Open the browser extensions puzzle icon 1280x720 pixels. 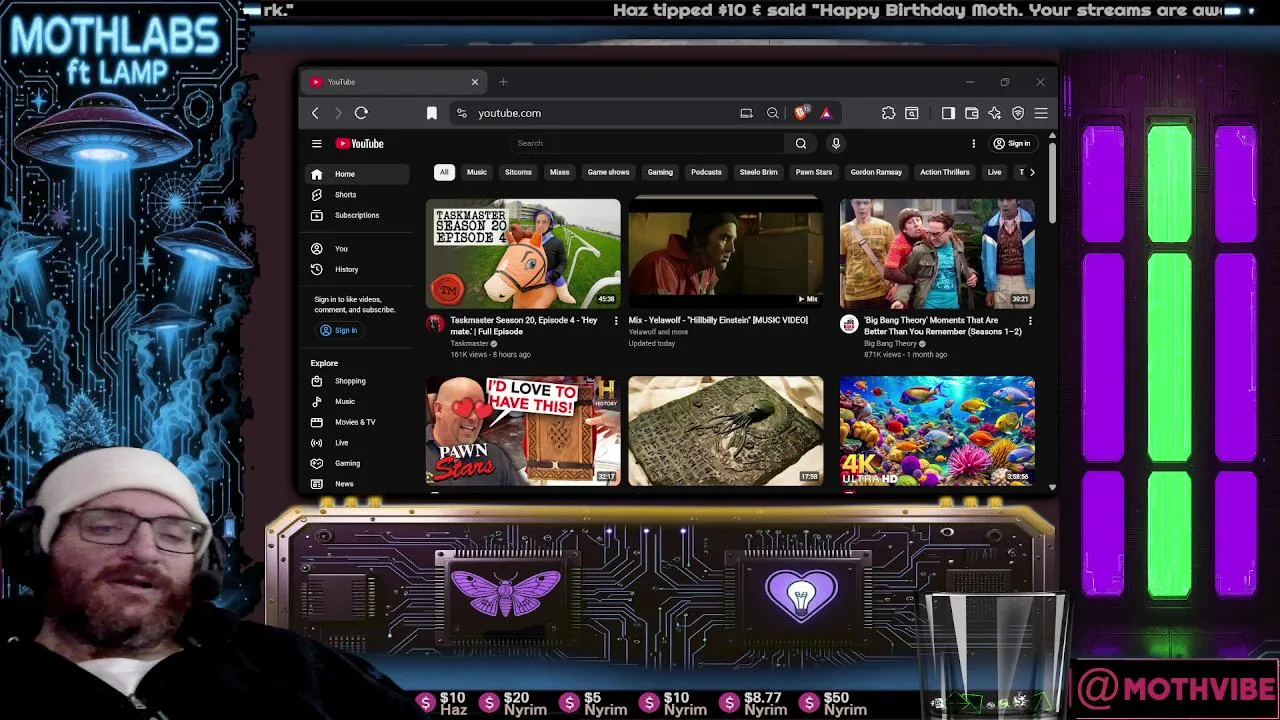888,113
